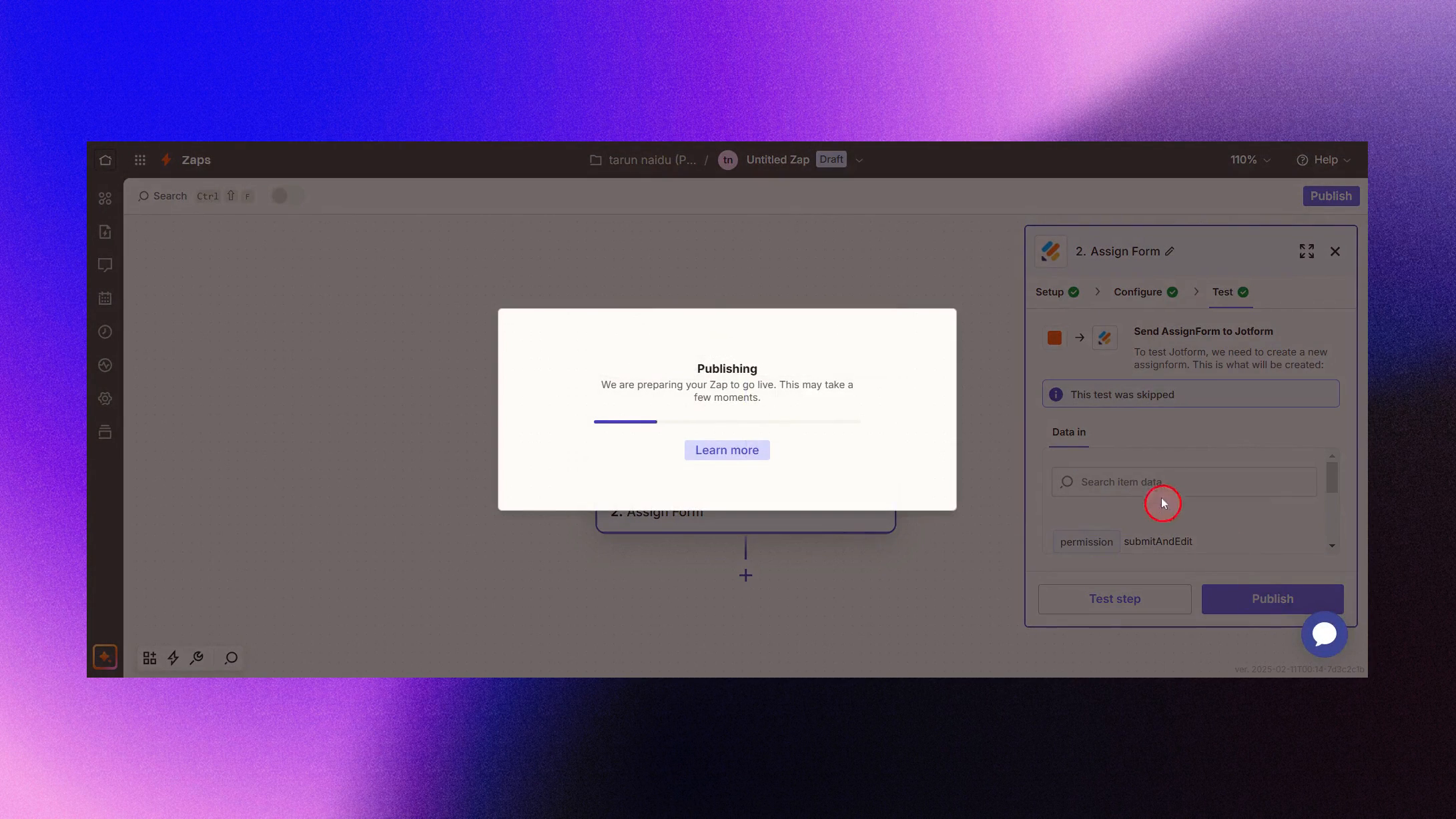This screenshot has height=819, width=1456.
Task: Open the magnifier zoom icon in bottom toolbar
Action: (230, 658)
